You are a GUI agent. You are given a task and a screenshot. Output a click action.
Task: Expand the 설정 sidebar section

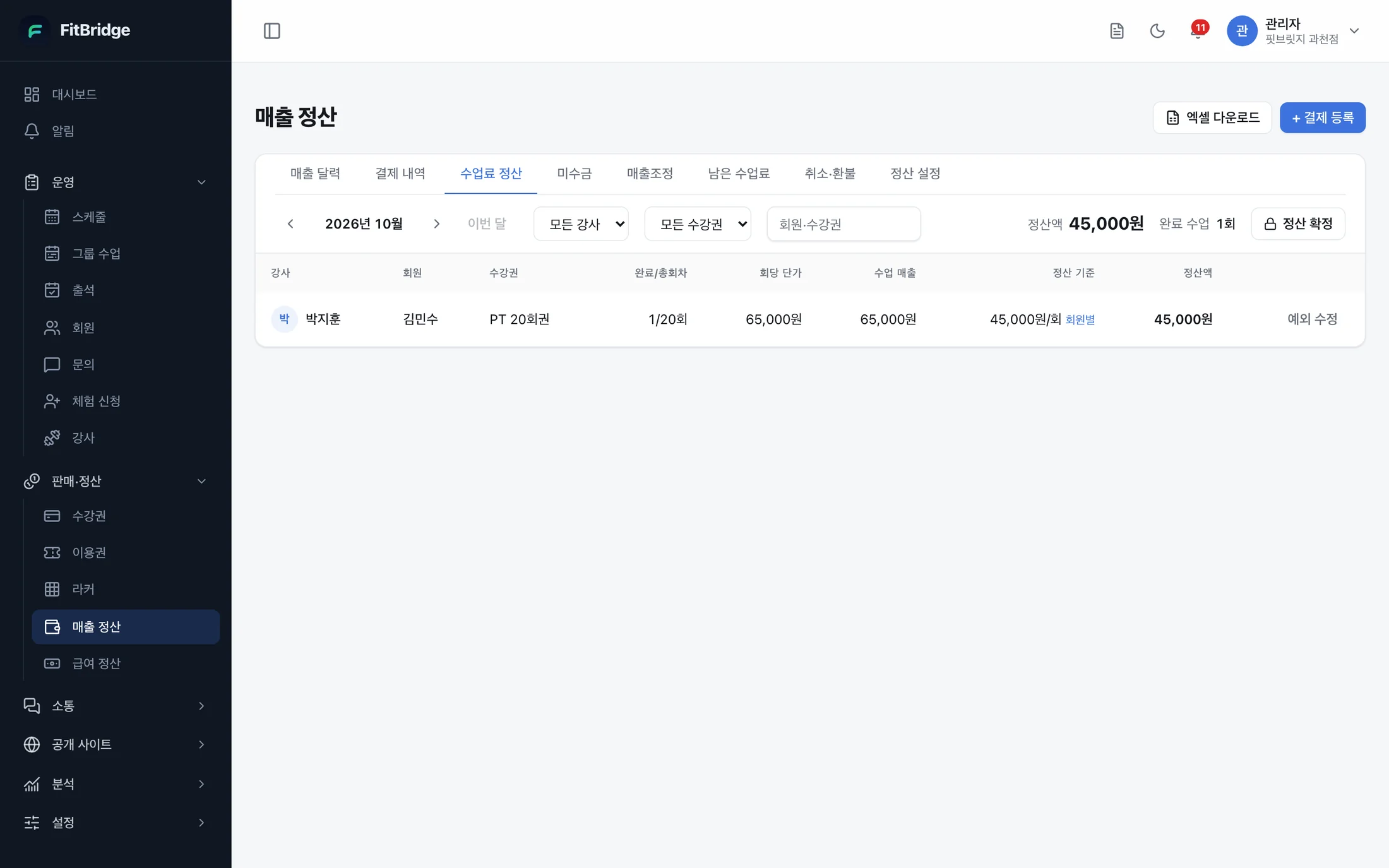coord(116,823)
